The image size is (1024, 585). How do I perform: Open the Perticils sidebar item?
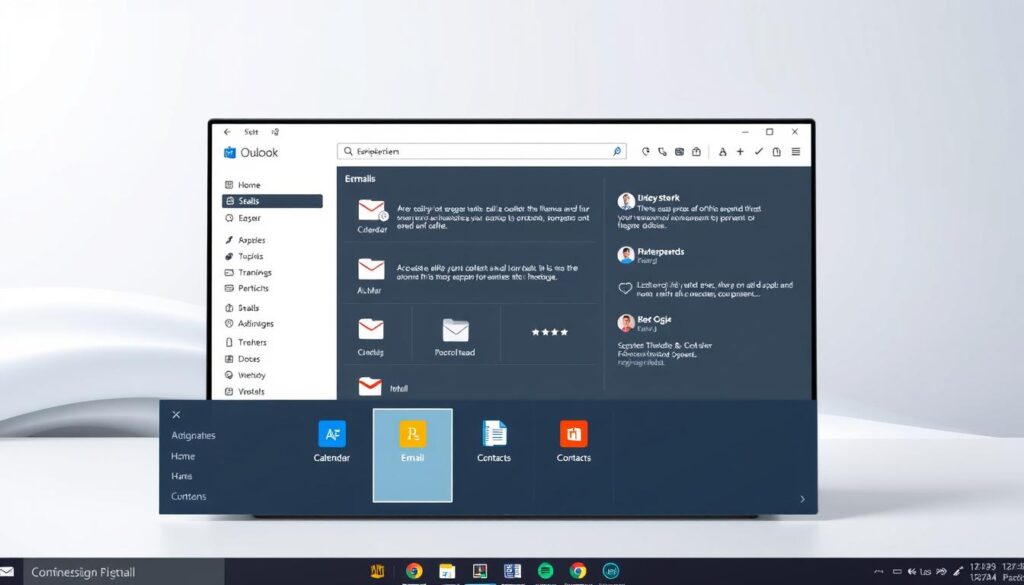tap(247, 288)
